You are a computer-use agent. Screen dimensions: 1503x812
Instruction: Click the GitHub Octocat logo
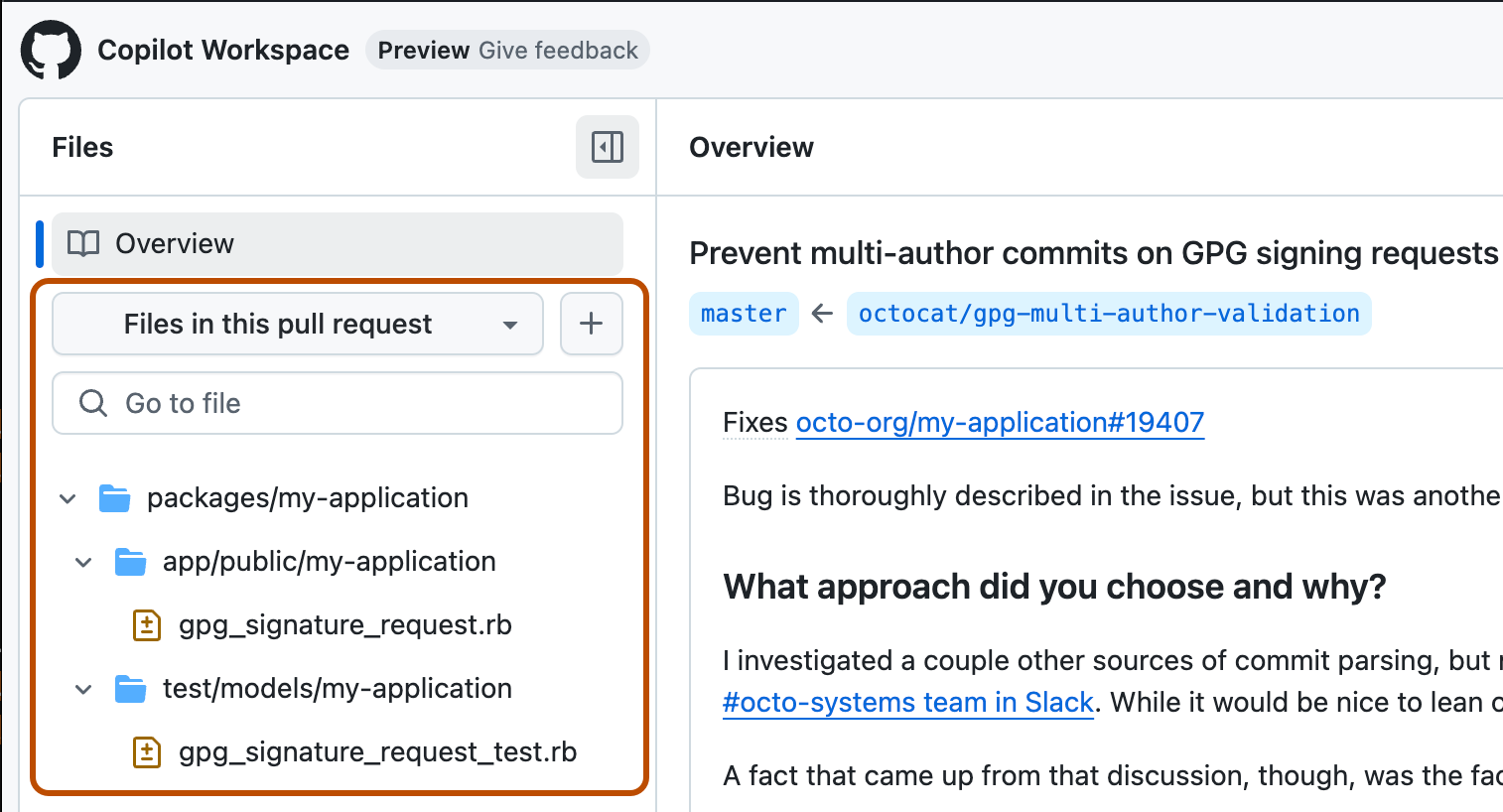point(51,50)
